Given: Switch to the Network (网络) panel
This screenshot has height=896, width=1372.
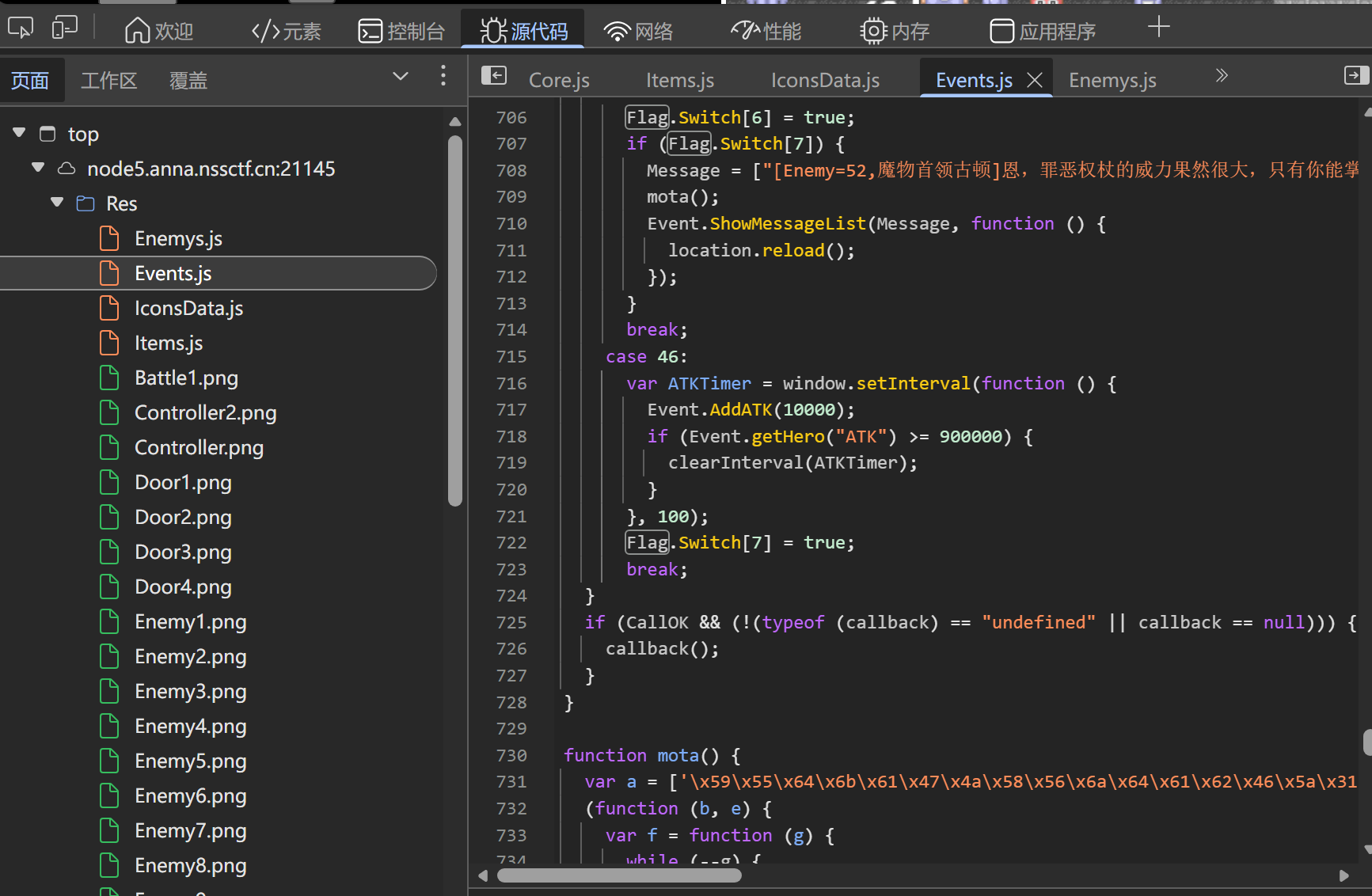Looking at the screenshot, I should pos(638,31).
